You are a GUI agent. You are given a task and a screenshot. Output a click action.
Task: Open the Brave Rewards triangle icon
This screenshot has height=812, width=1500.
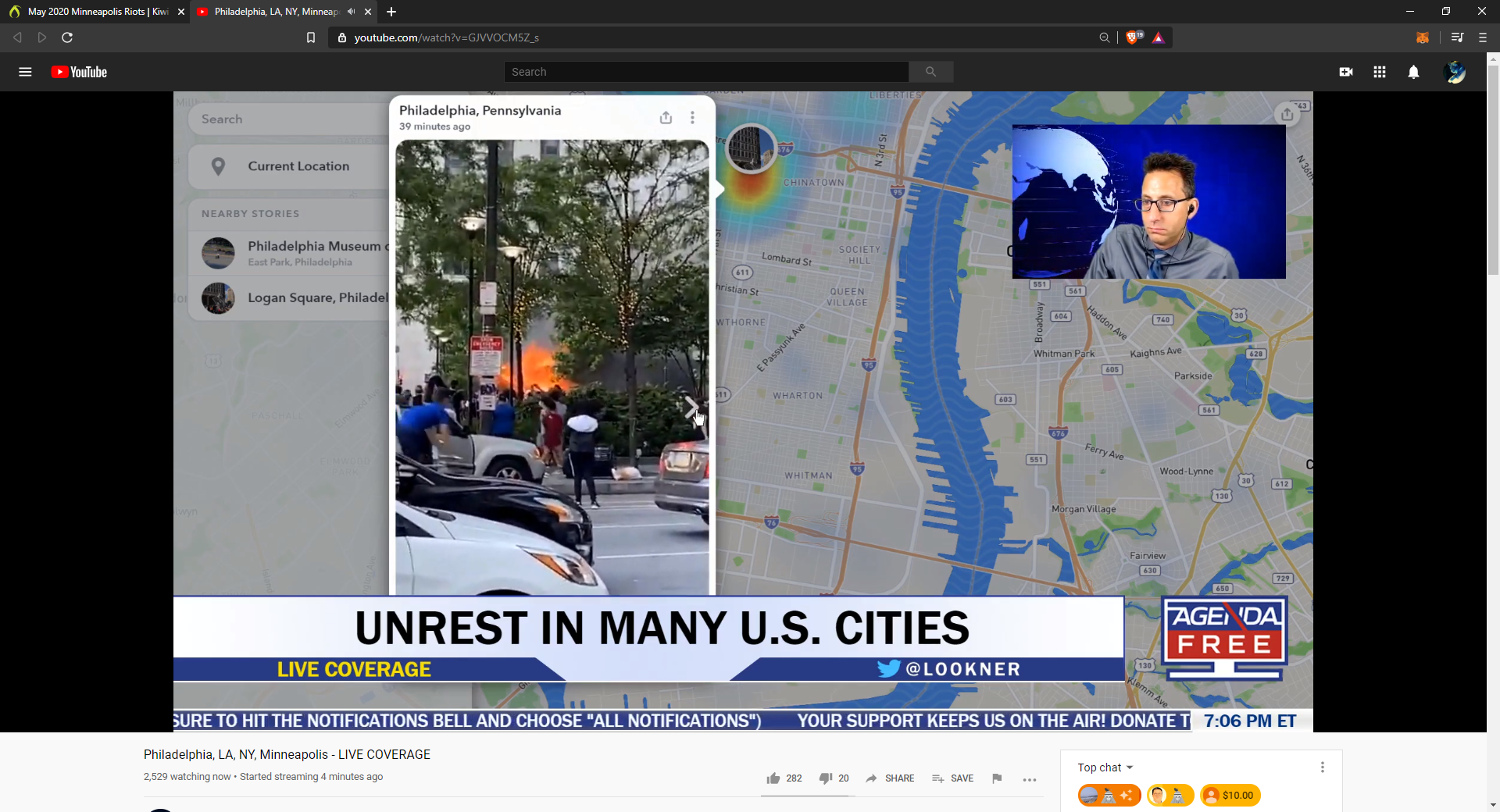click(1158, 37)
